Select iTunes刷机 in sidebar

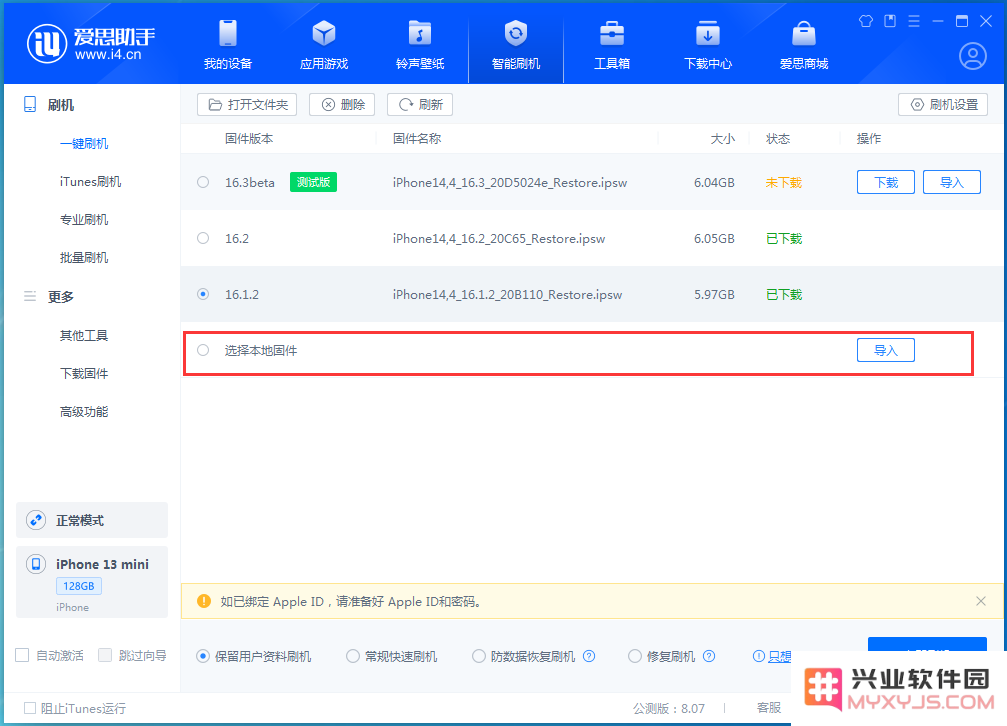pos(91,182)
